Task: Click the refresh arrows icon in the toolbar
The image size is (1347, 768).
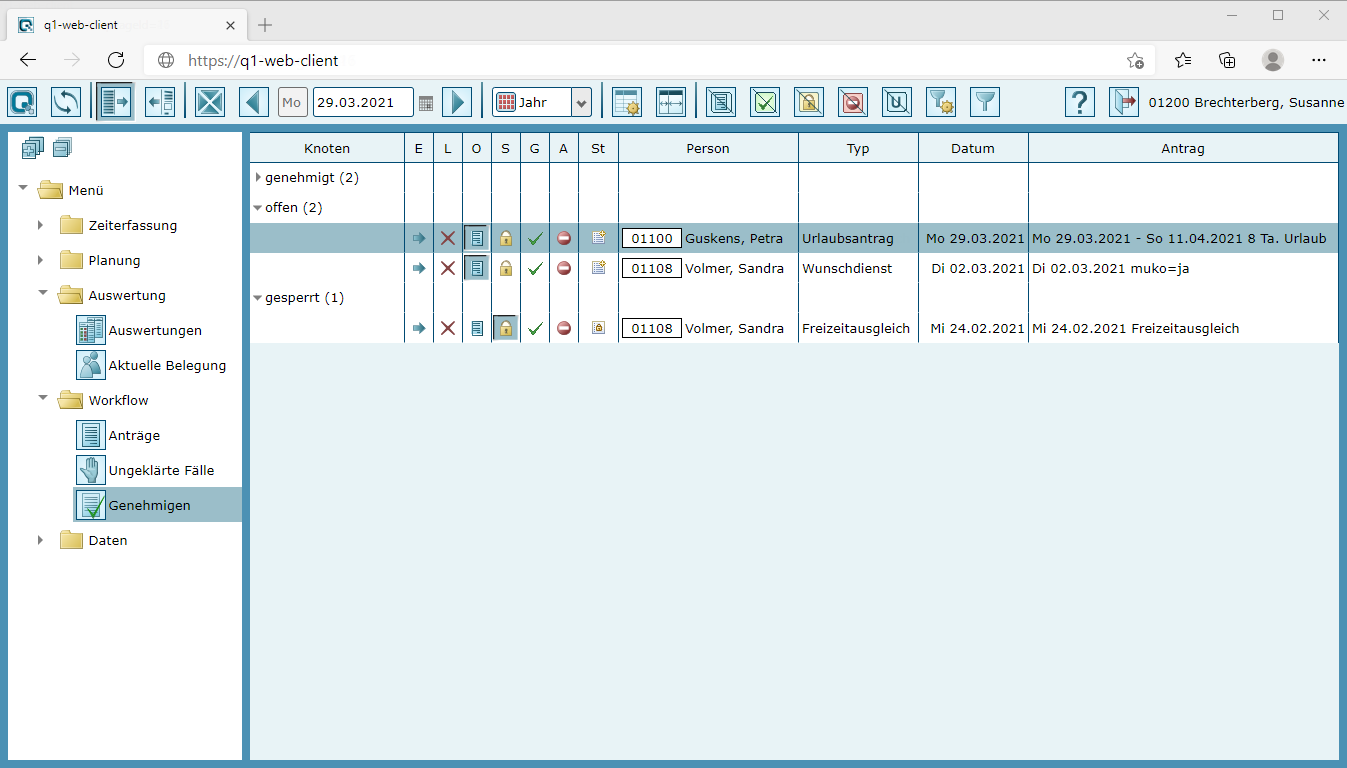Action: (x=66, y=102)
